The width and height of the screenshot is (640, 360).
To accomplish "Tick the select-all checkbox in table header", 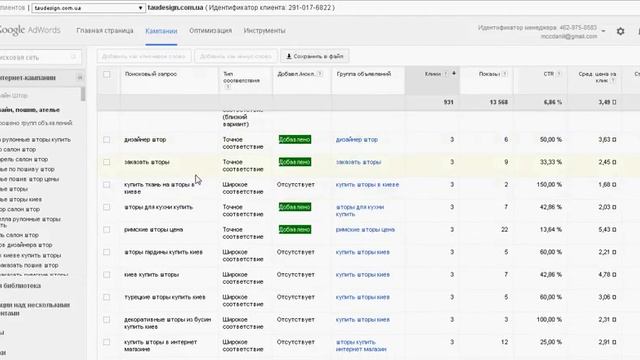I will 107,74.
